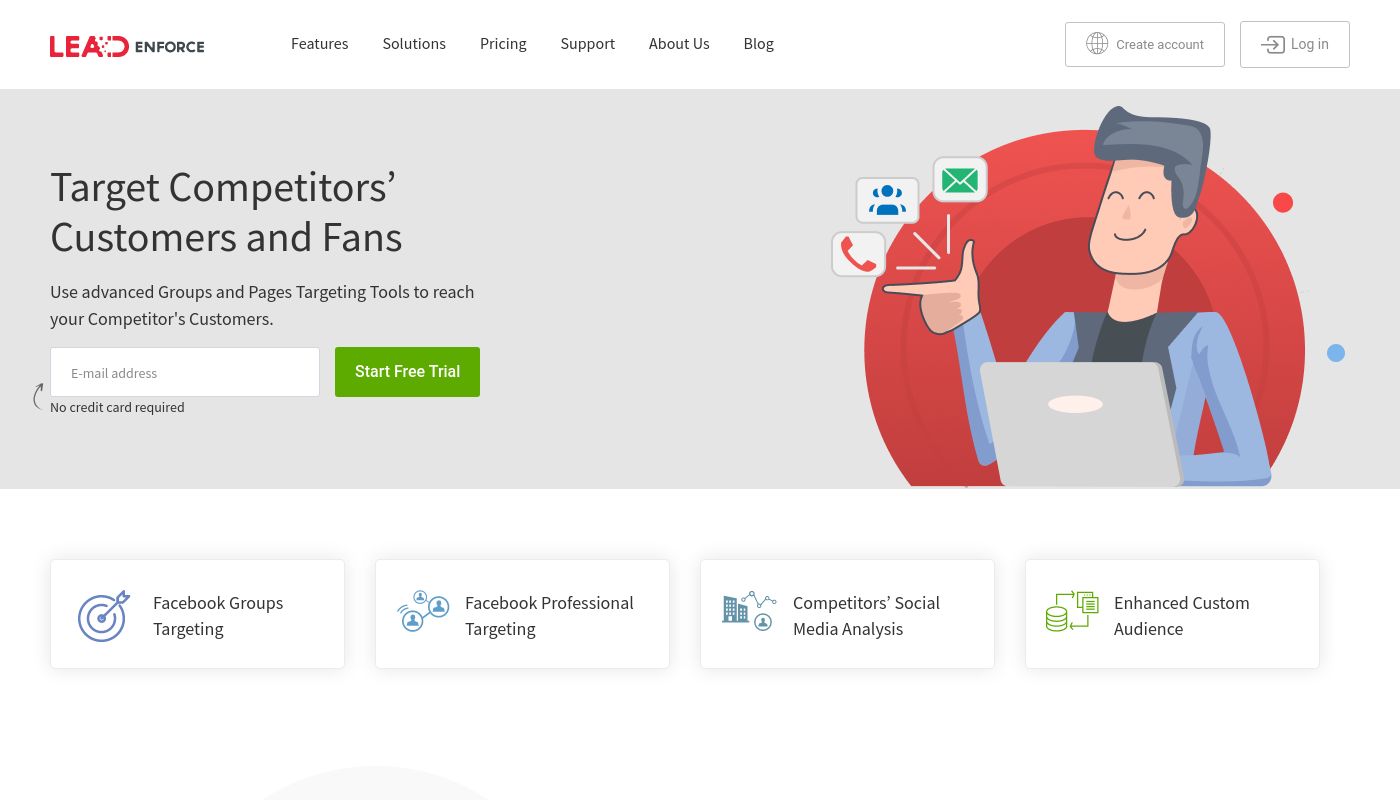Click the LEAD ENFORCE logo

click(x=127, y=46)
